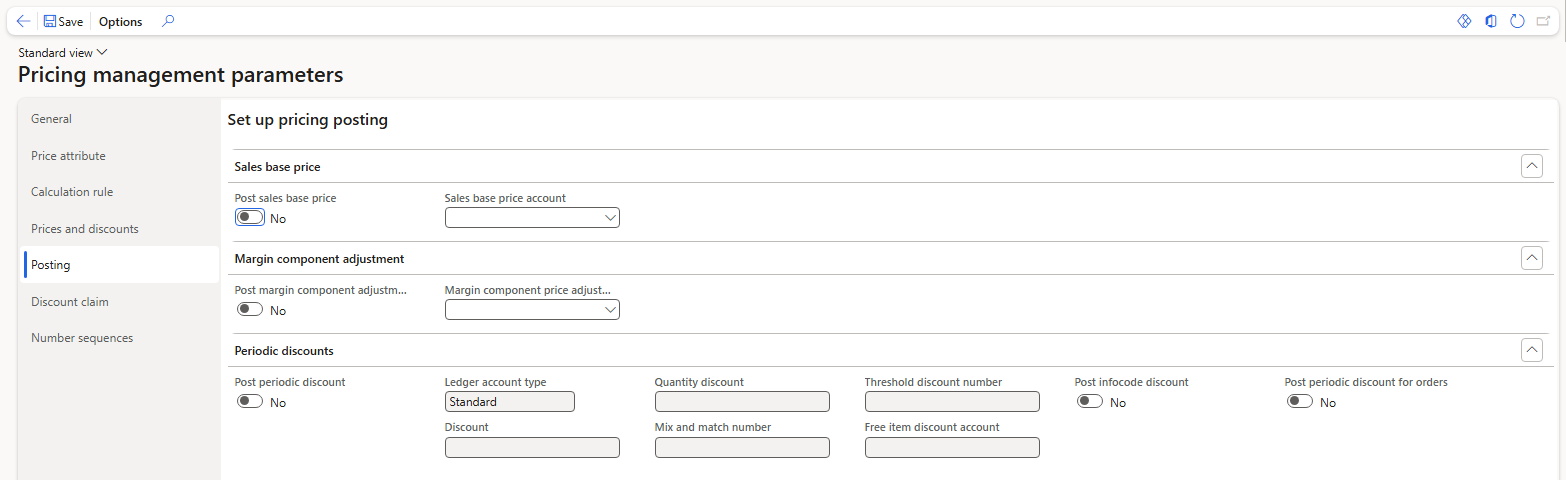
Task: Toggle Post sales base price
Action: coord(250,218)
